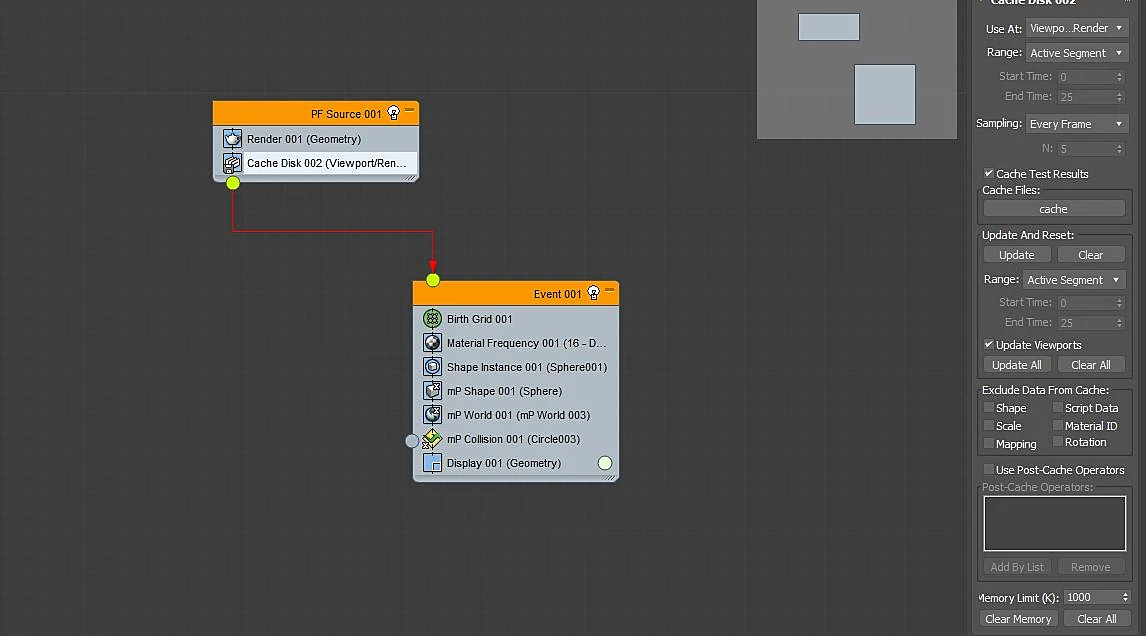Click the Material Frequency 001 operator icon

point(433,343)
